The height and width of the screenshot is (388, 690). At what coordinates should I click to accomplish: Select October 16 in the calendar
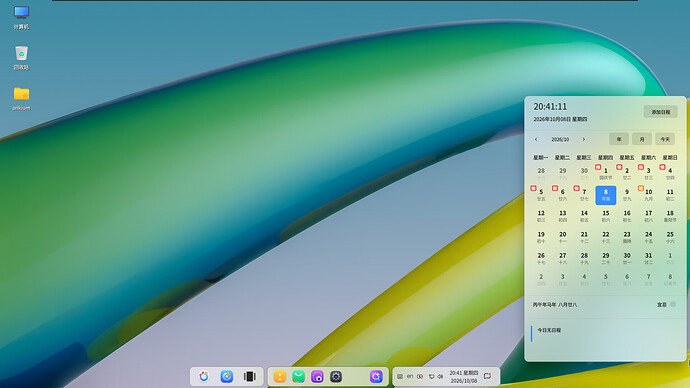627,216
